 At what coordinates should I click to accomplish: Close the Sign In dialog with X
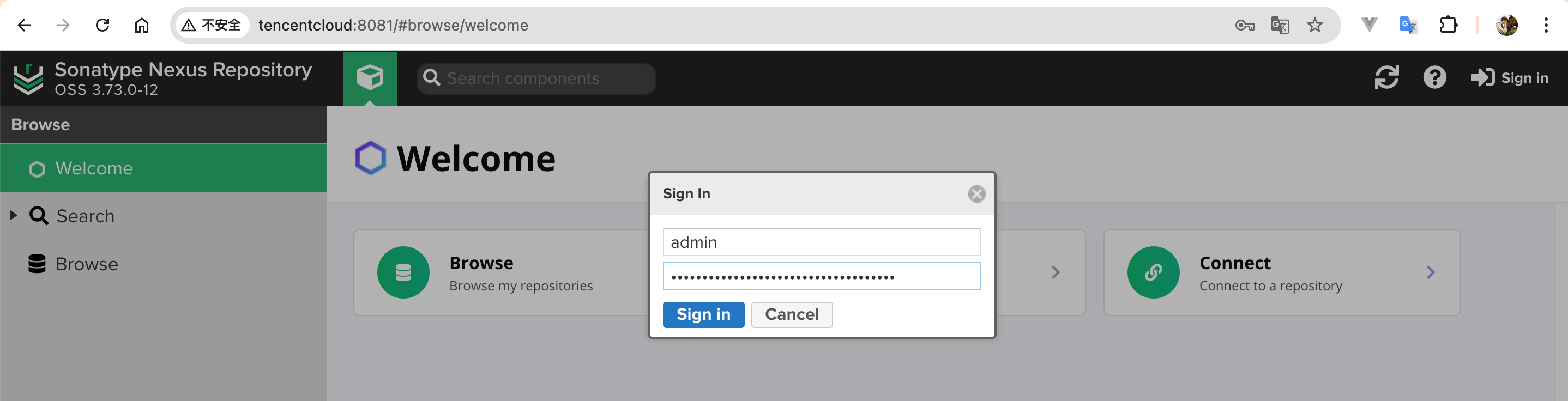pos(976,194)
